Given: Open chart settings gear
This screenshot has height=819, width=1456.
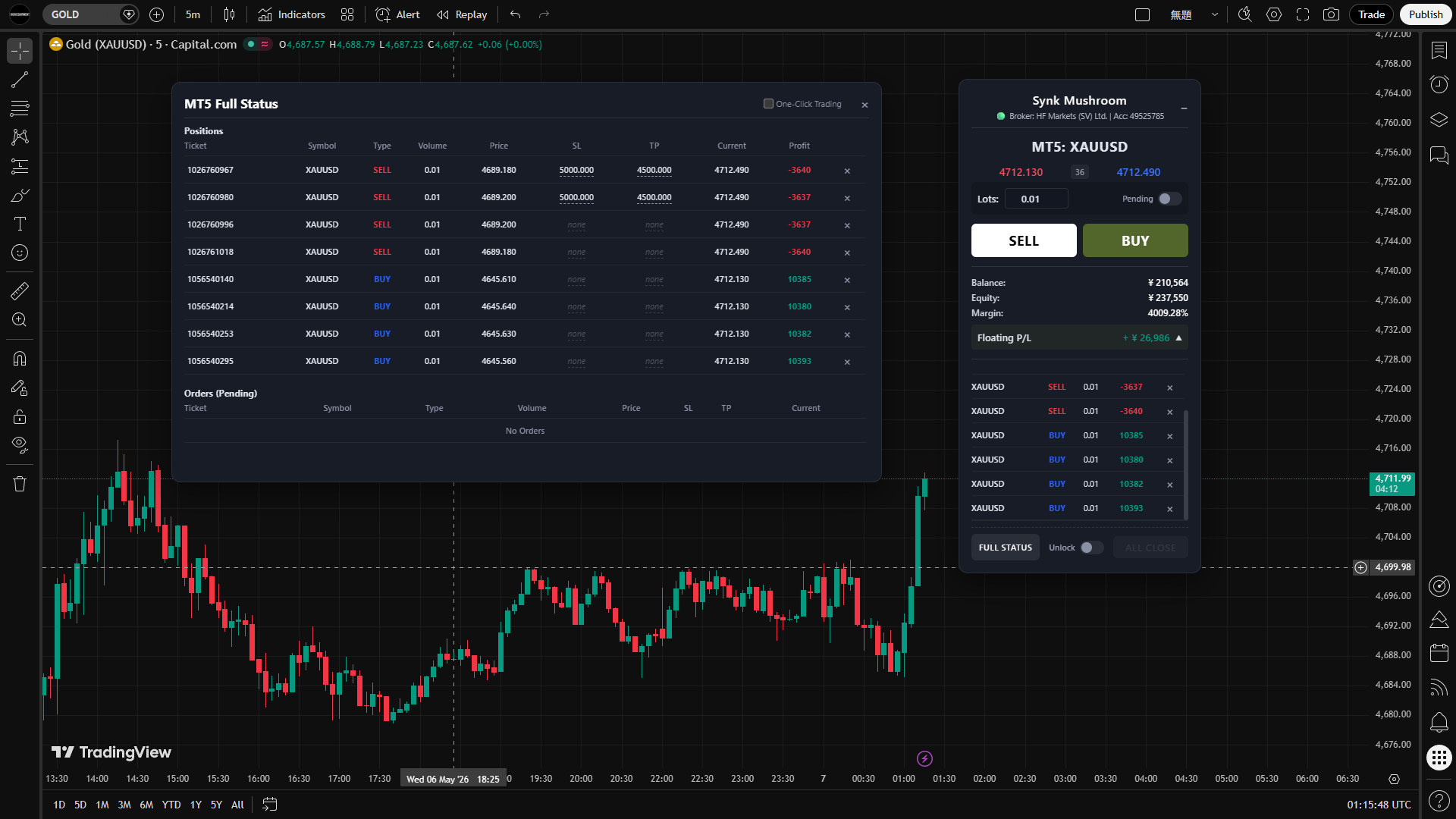Looking at the screenshot, I should pos(1274,14).
